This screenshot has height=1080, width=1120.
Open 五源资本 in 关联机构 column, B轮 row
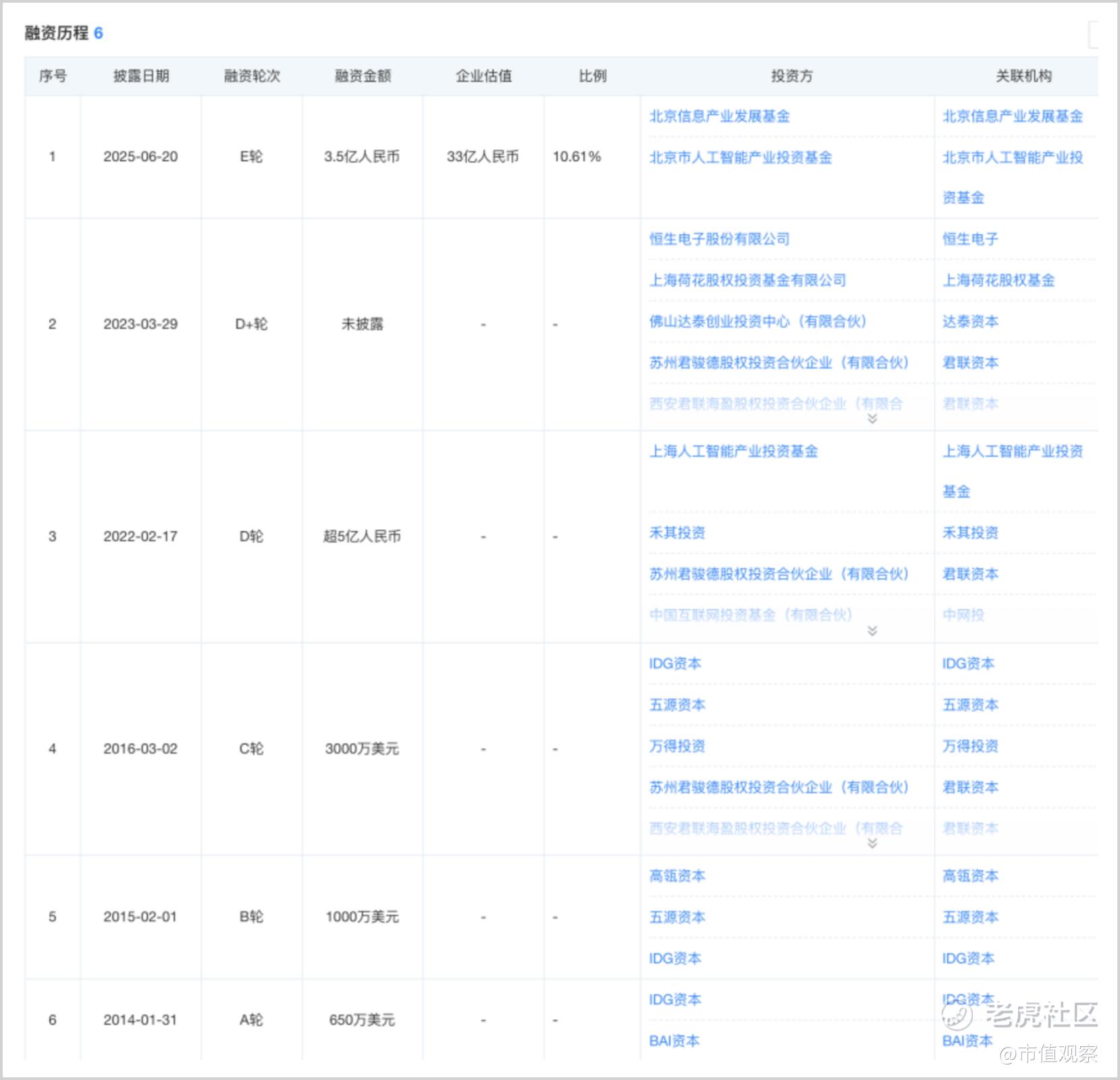click(x=970, y=917)
